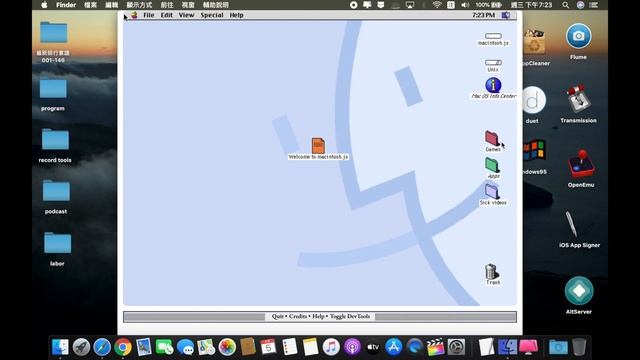Screen dimensions: 640x360
Task: Click the Finder application menu icon near 7:23 PM
Action: point(506,15)
